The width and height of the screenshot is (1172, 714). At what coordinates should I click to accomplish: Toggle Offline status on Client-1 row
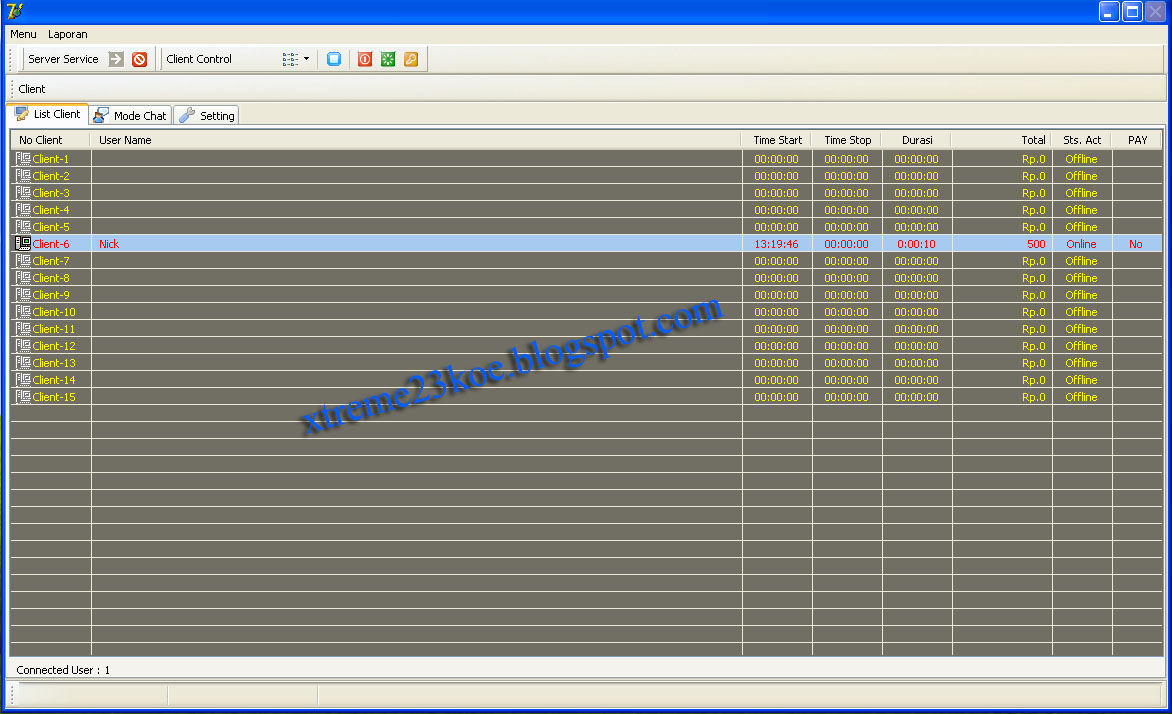(1081, 158)
